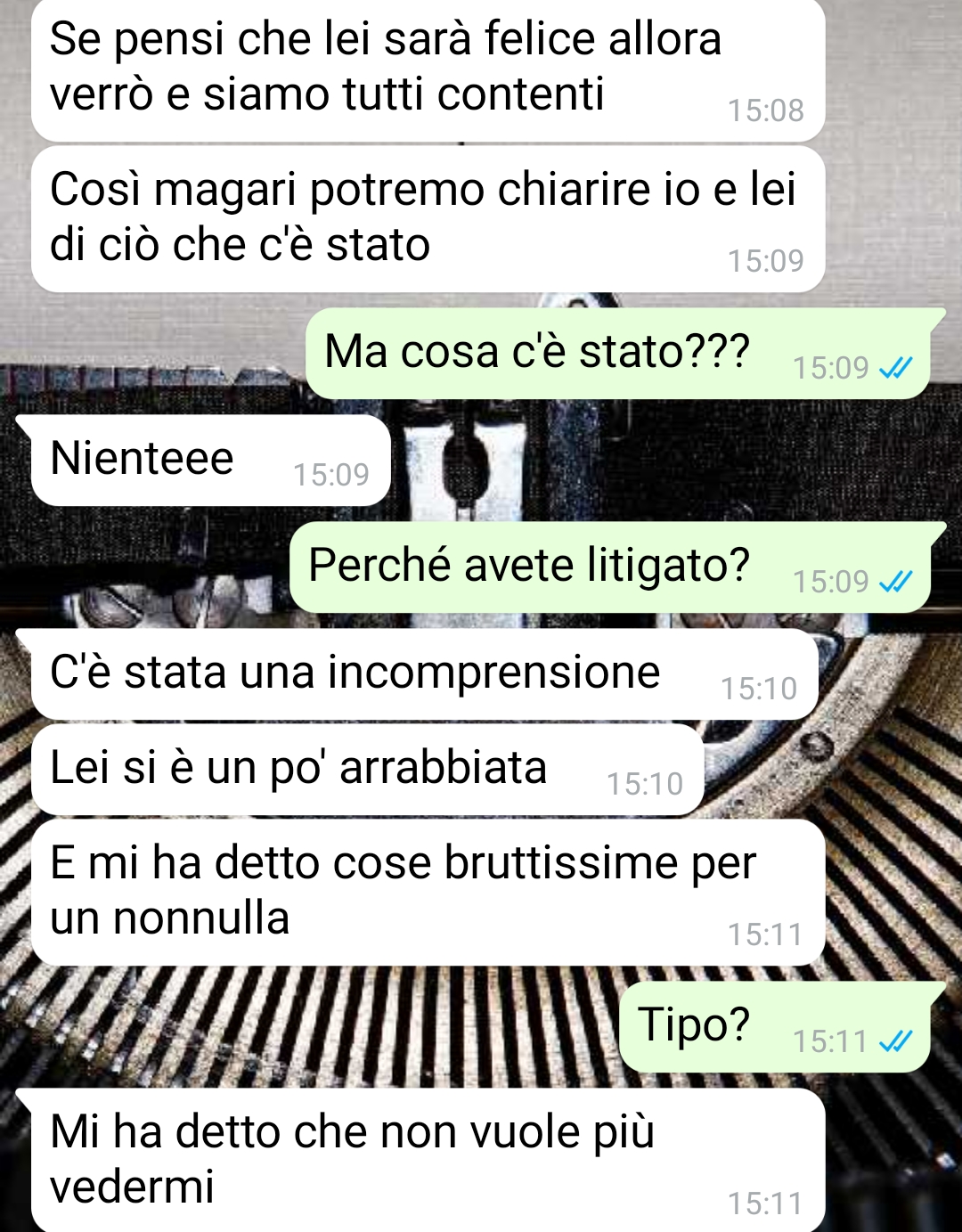Tap blue read ticks on "Perché avete litigato?"
Image resolution: width=962 pixels, height=1232 pixels.
[895, 582]
